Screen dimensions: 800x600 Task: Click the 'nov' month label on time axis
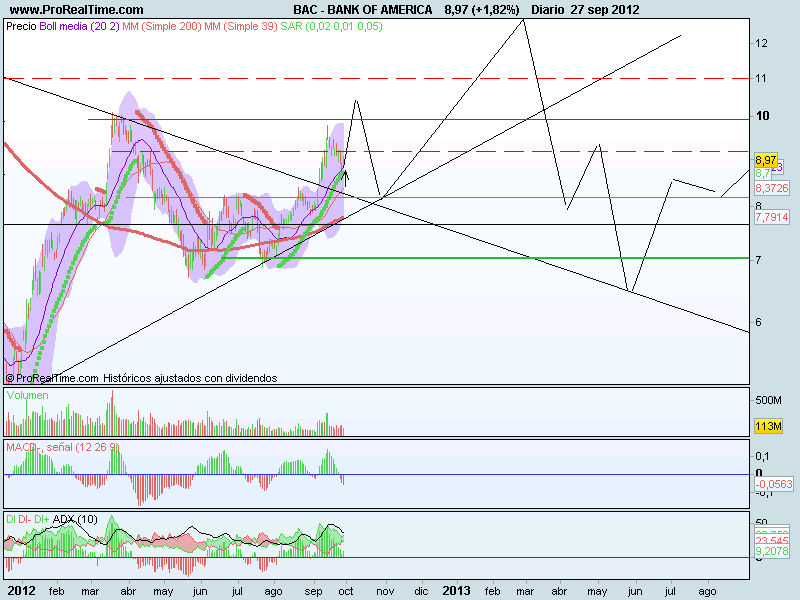385,591
